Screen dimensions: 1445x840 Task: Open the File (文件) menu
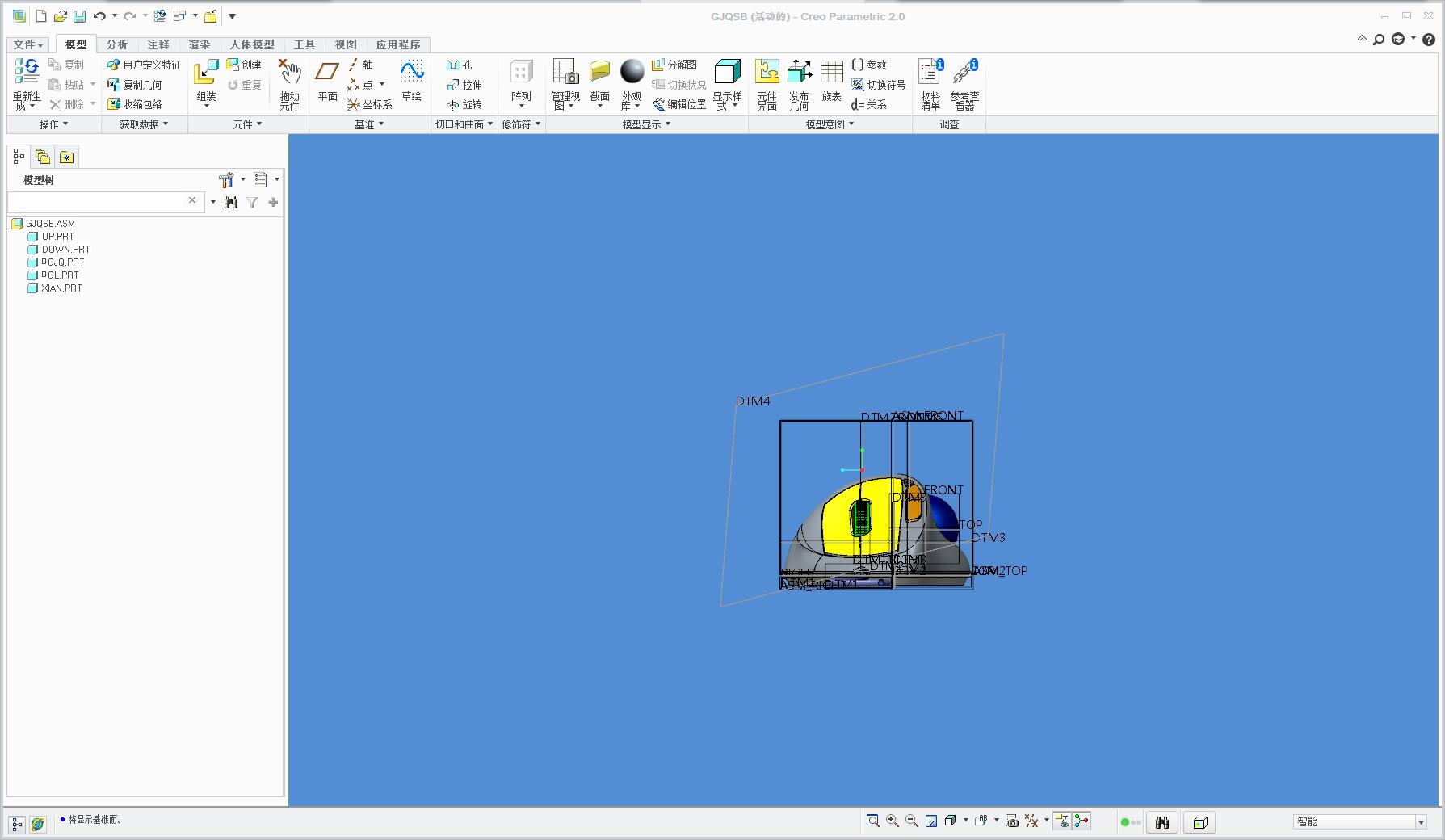[28, 45]
